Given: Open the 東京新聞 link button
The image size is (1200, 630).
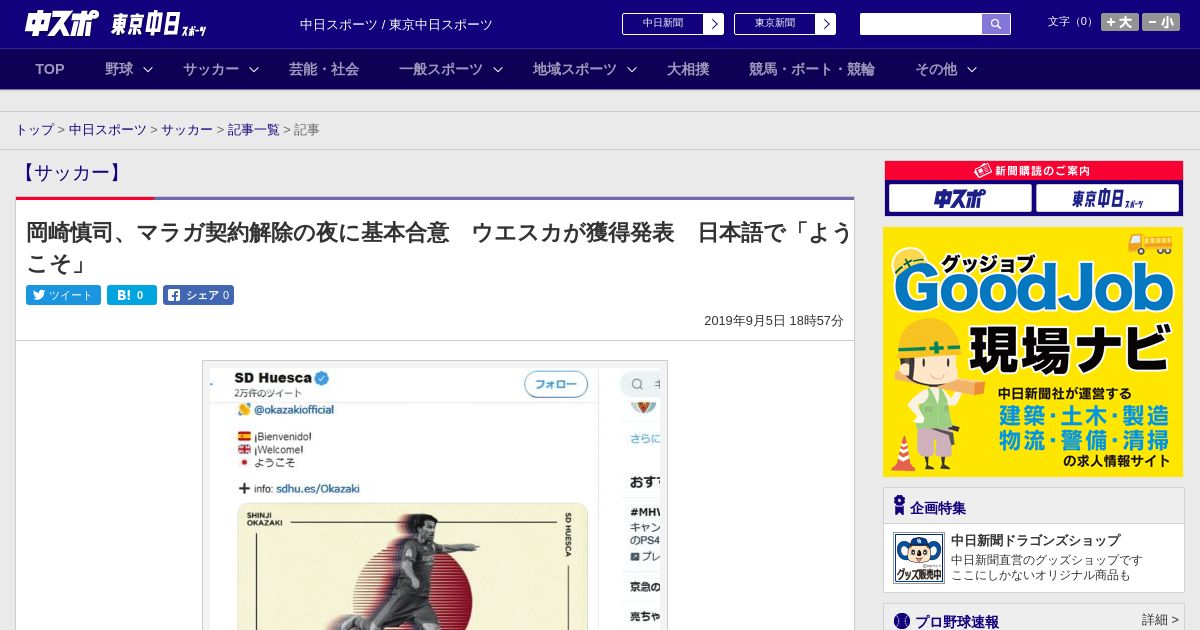Looking at the screenshot, I should click(x=775, y=24).
